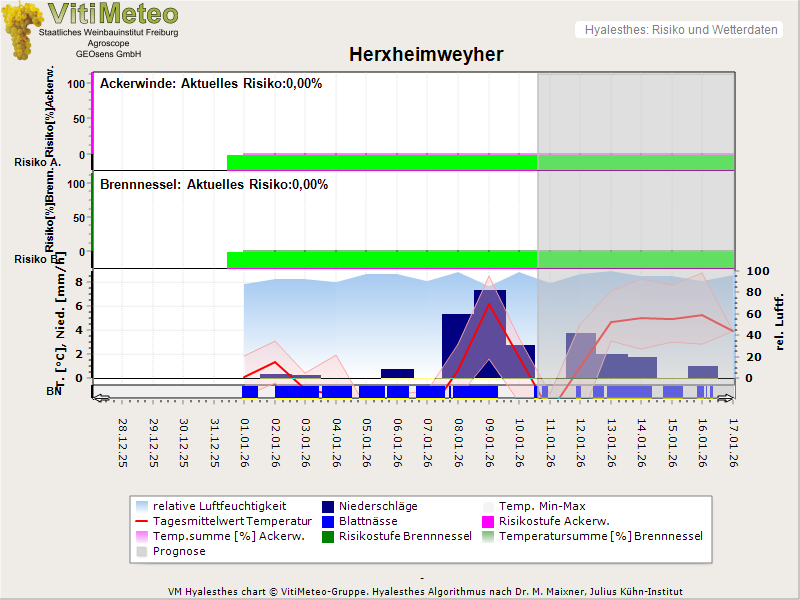The height and width of the screenshot is (600, 800).
Task: Click the Risikostufe Ackerw. magenta swatch
Action: (x=489, y=521)
